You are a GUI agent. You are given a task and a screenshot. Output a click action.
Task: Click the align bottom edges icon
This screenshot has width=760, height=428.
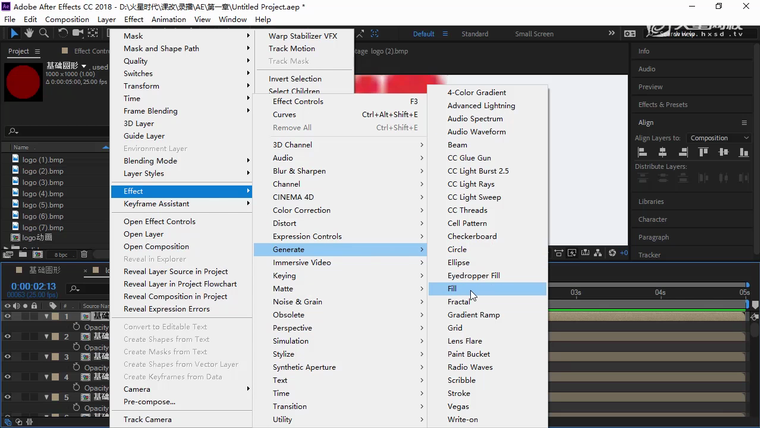click(743, 152)
